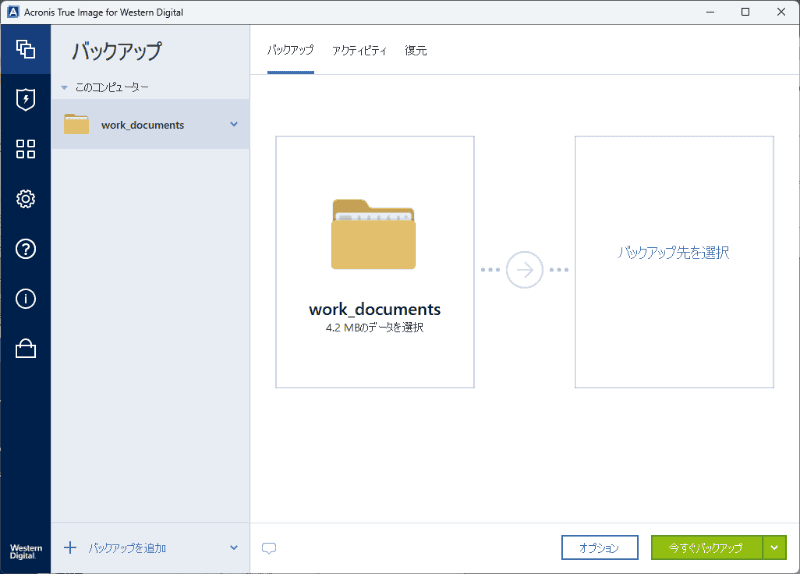The width and height of the screenshot is (800, 574).
Task: Maximize the Acronis True Image window
Action: point(745,12)
